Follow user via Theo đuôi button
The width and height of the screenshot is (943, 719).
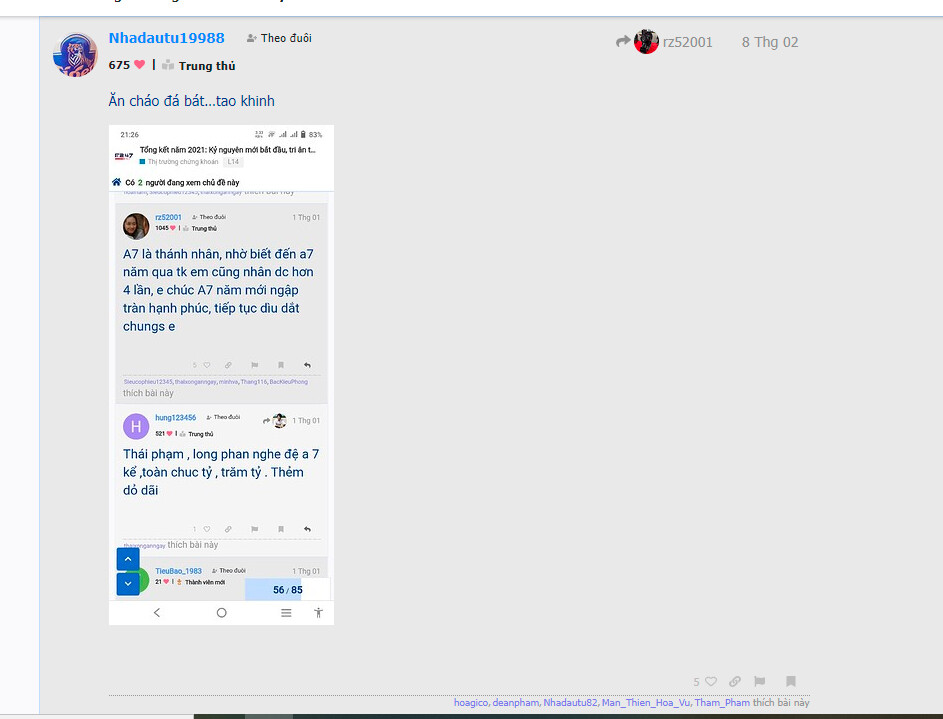click(279, 38)
